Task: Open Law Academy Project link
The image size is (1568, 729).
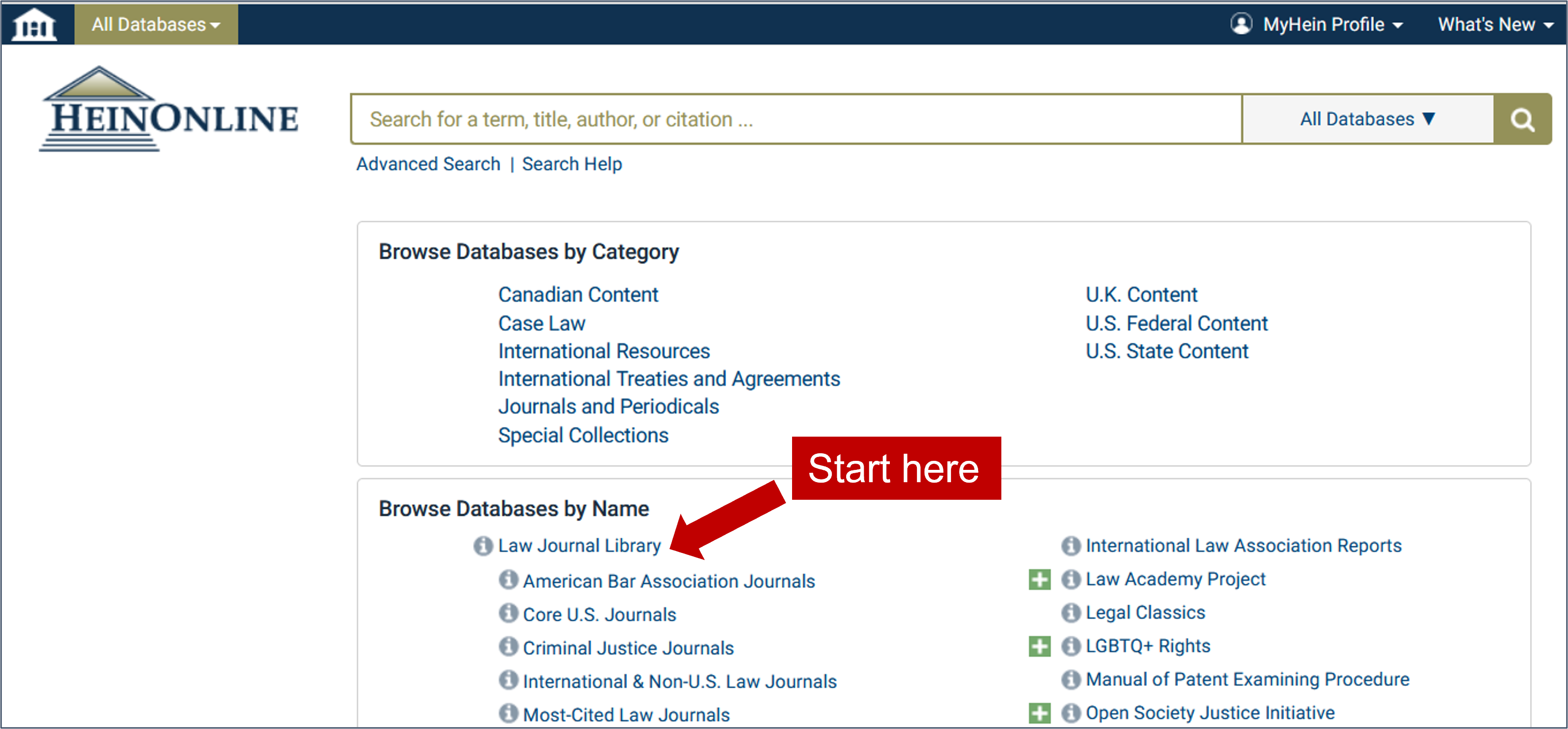Action: coord(1176,579)
